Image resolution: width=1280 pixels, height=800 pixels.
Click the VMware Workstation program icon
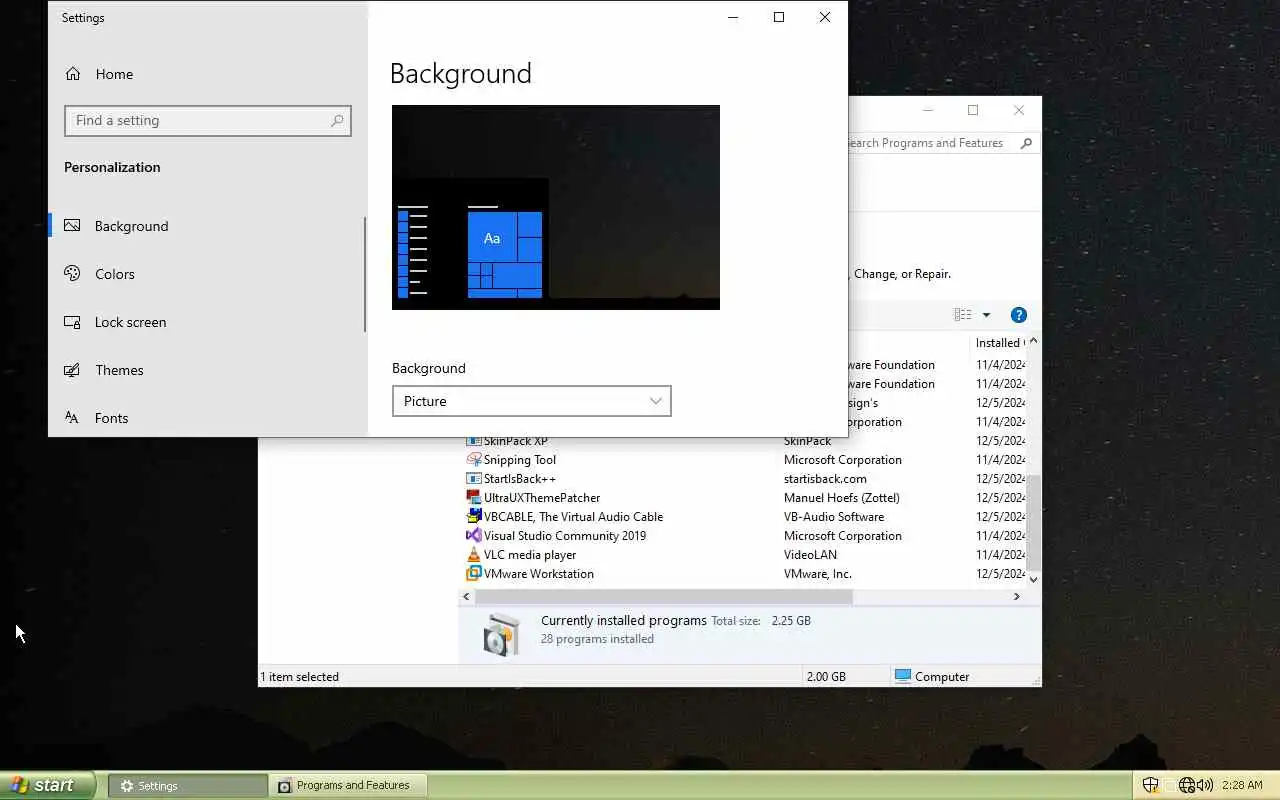click(x=474, y=574)
